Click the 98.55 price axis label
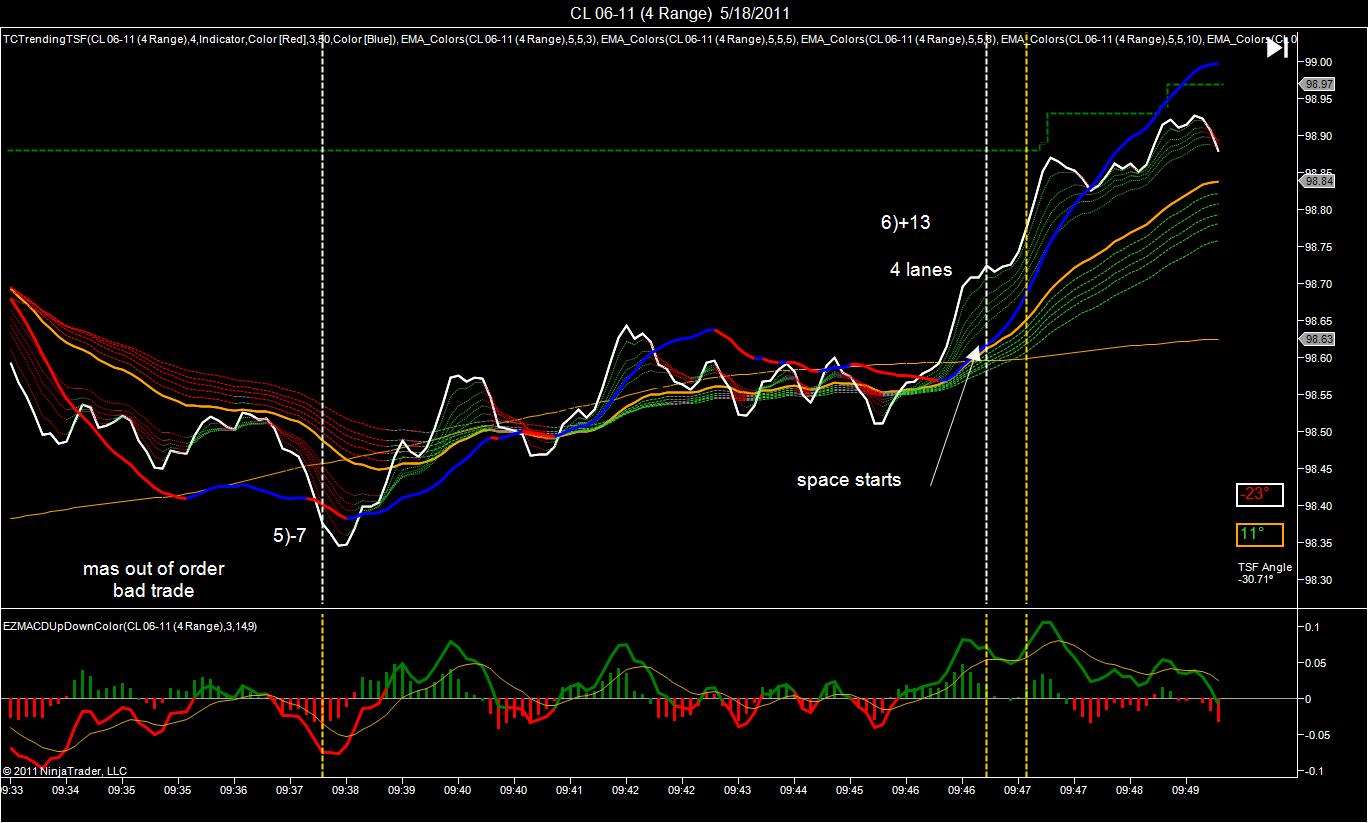This screenshot has height=823, width=1368. 1319,395
